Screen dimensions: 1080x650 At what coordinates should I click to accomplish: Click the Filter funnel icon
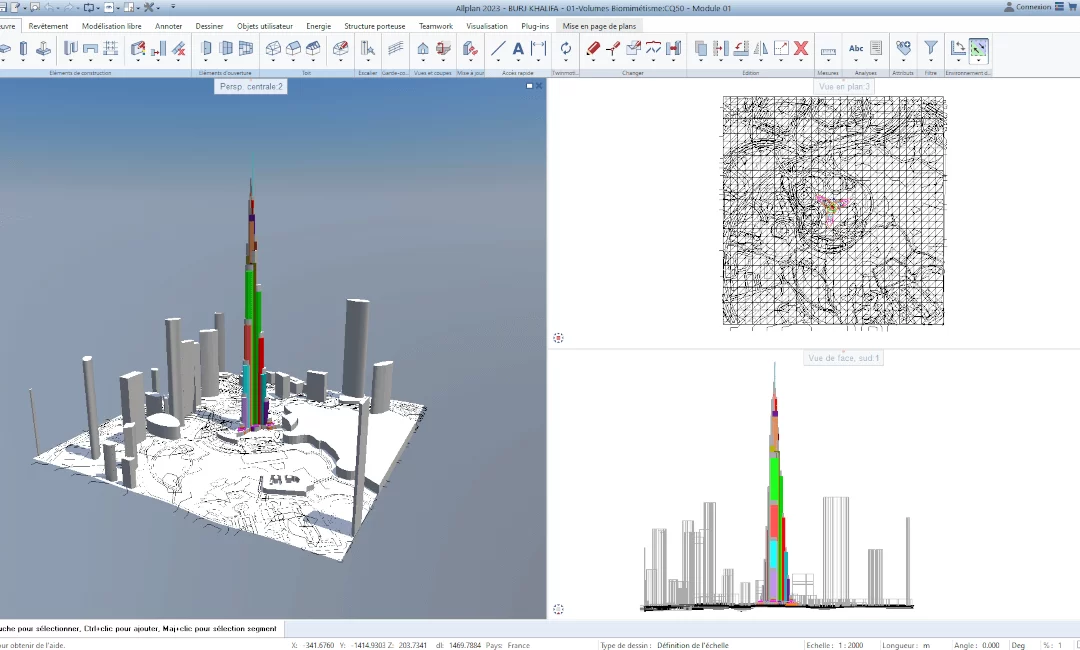coord(930,47)
